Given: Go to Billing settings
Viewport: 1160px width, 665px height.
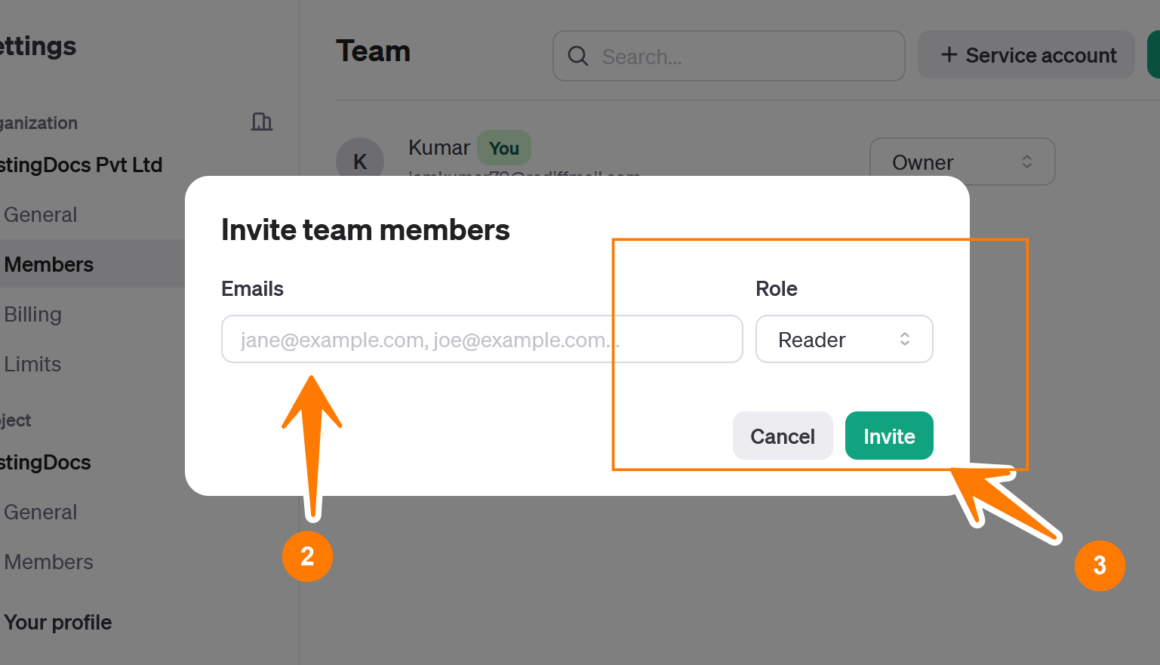Looking at the screenshot, I should (33, 315).
